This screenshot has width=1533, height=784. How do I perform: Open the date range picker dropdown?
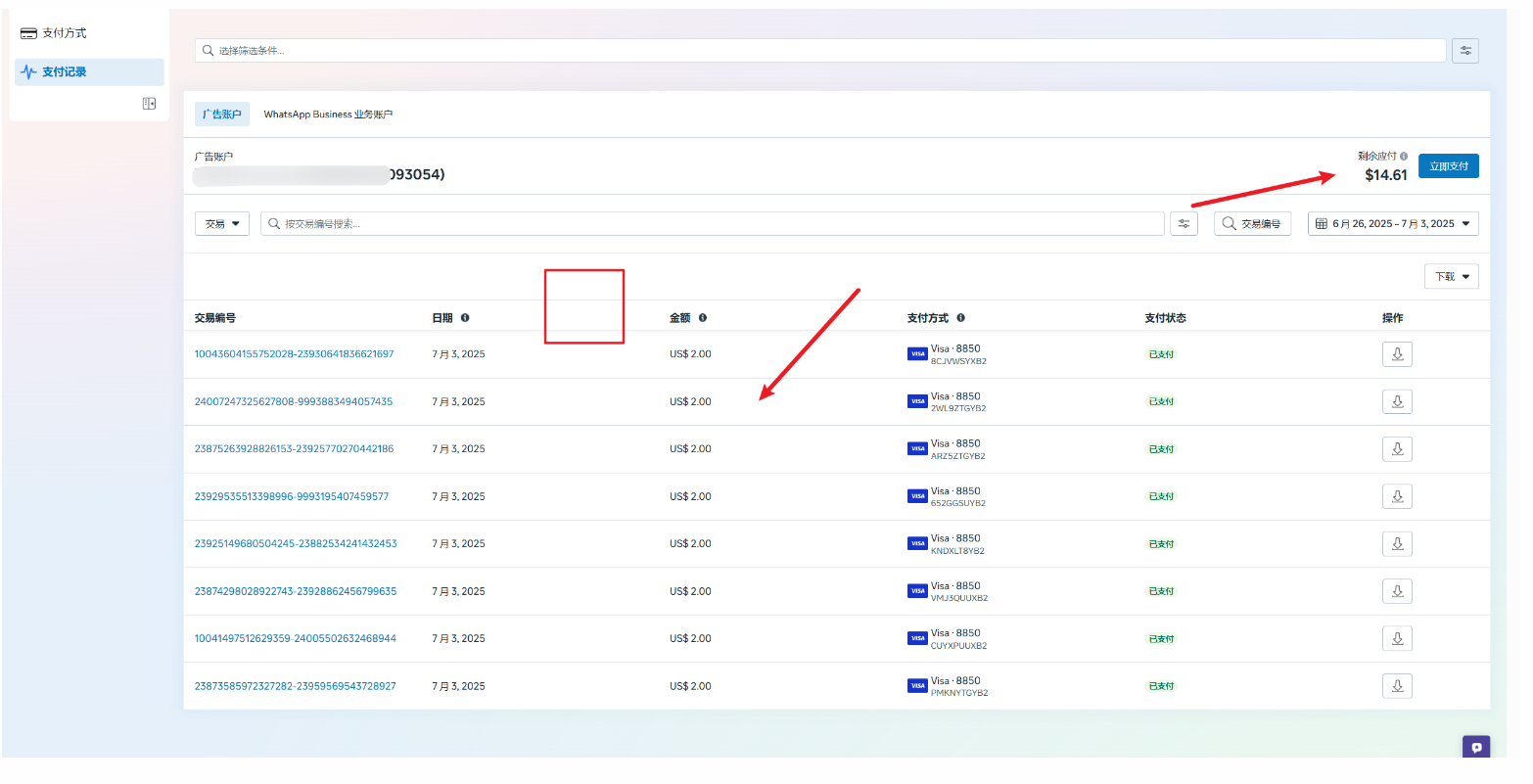[x=1392, y=224]
